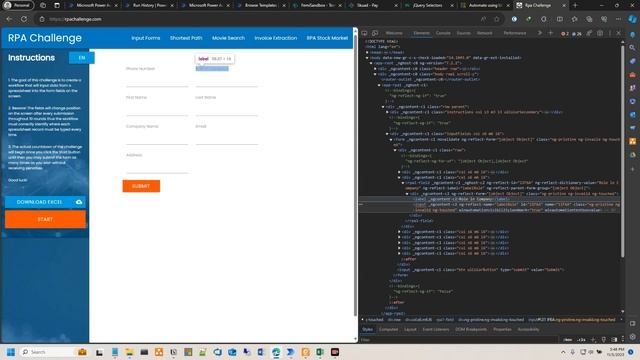Click the orange SUBMIT button
The image size is (640, 360).
pyautogui.click(x=141, y=186)
